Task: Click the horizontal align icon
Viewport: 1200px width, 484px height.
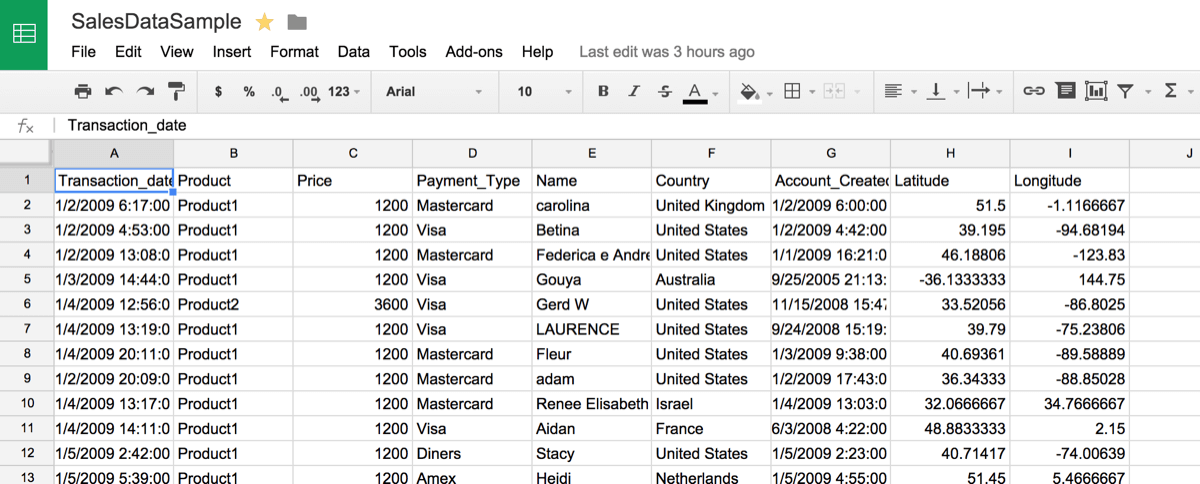Action: coord(894,91)
